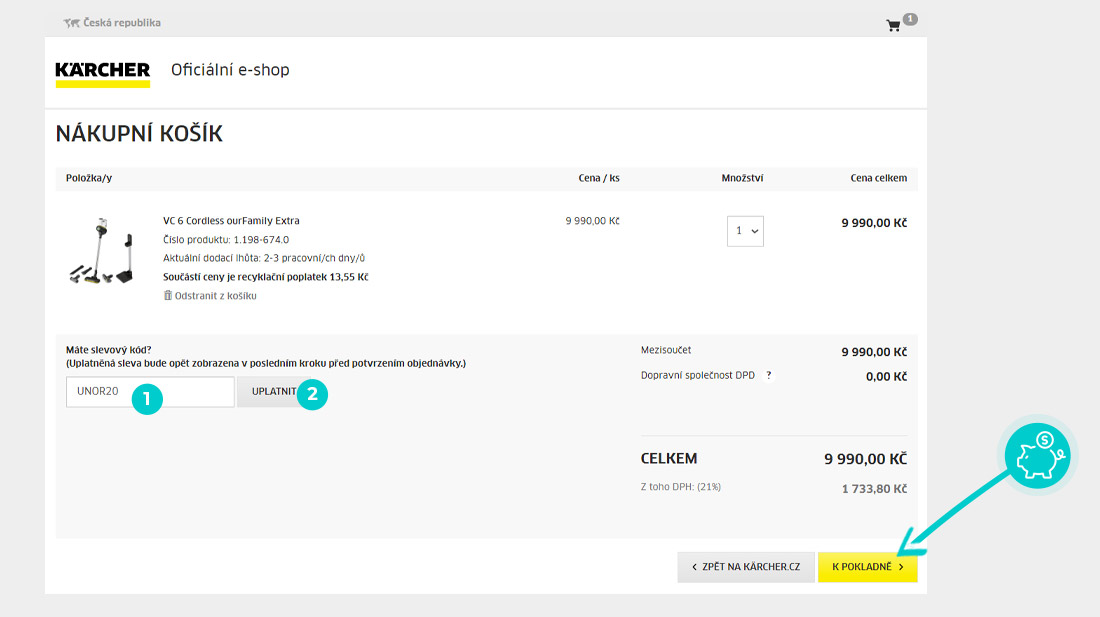Click the Oficiální e-shop header title
Viewport: 1100px width, 617px height.
pos(230,70)
